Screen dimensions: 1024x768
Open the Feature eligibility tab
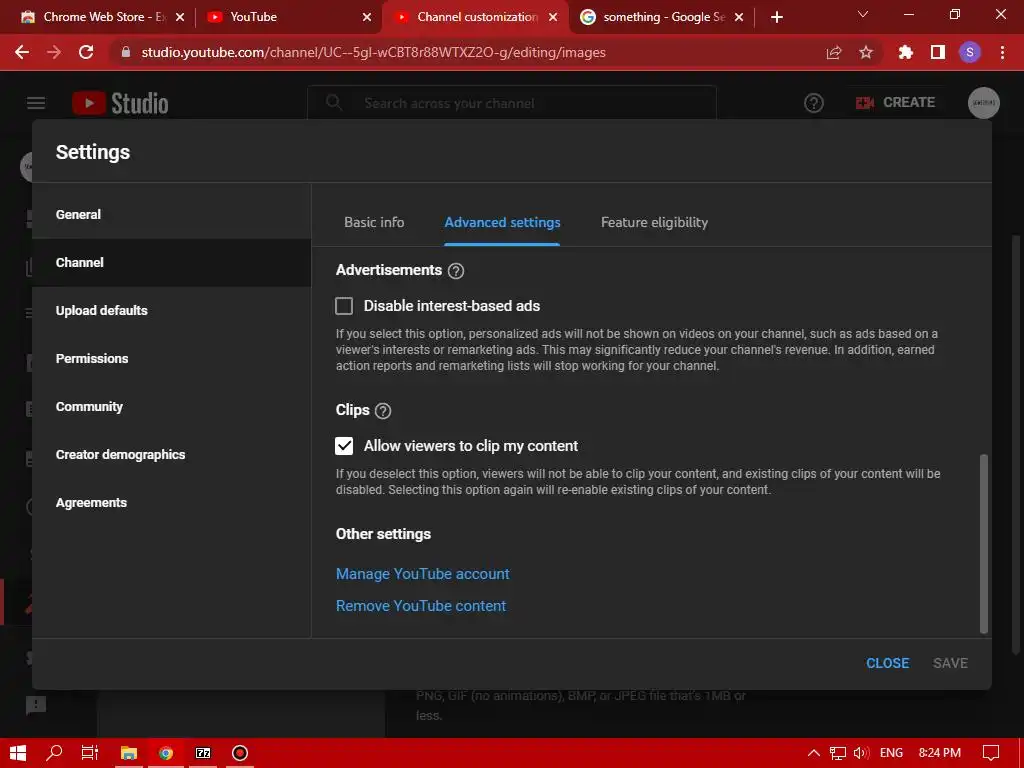point(654,223)
